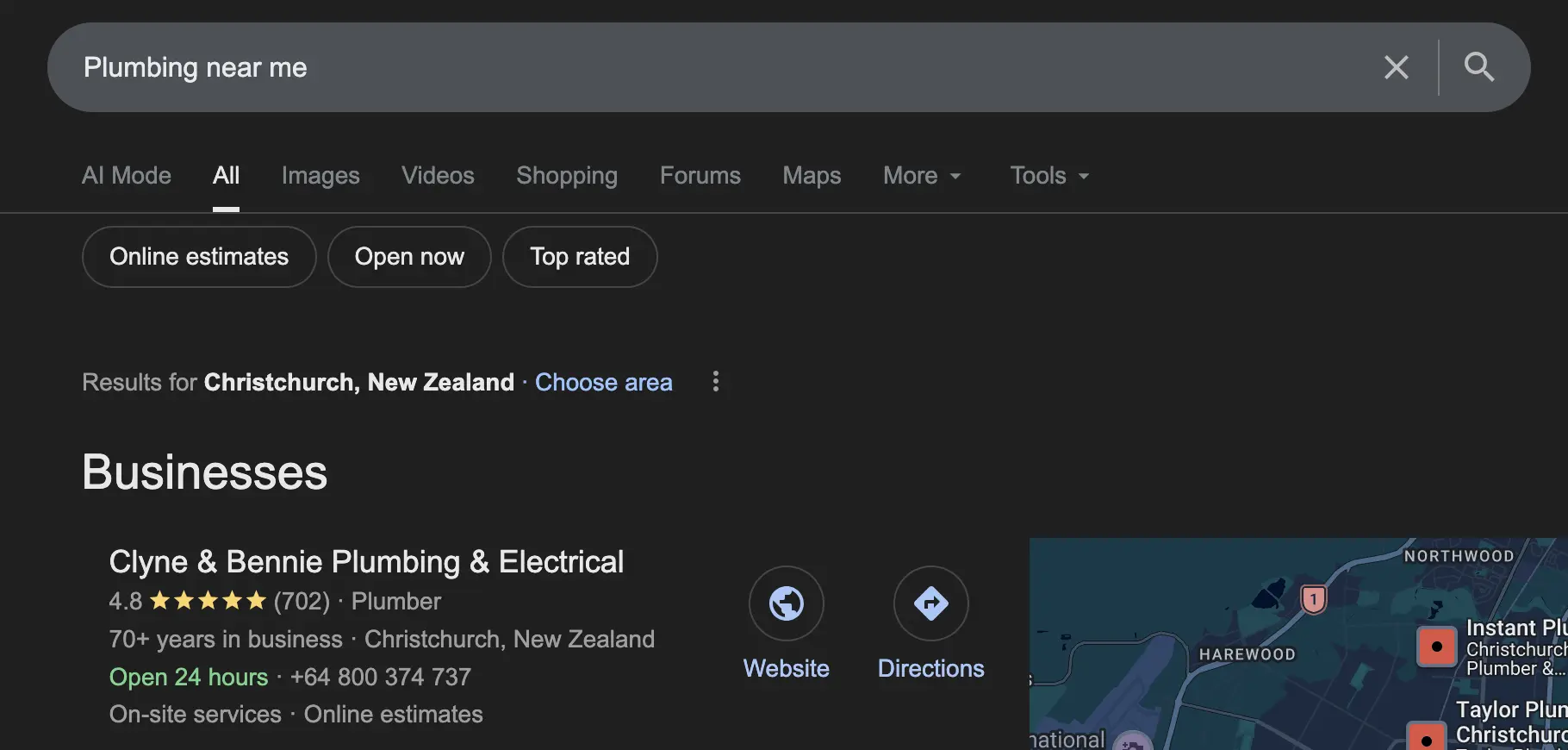Activate the Top rated filter chip
The height and width of the screenshot is (750, 1568).
pyautogui.click(x=579, y=256)
